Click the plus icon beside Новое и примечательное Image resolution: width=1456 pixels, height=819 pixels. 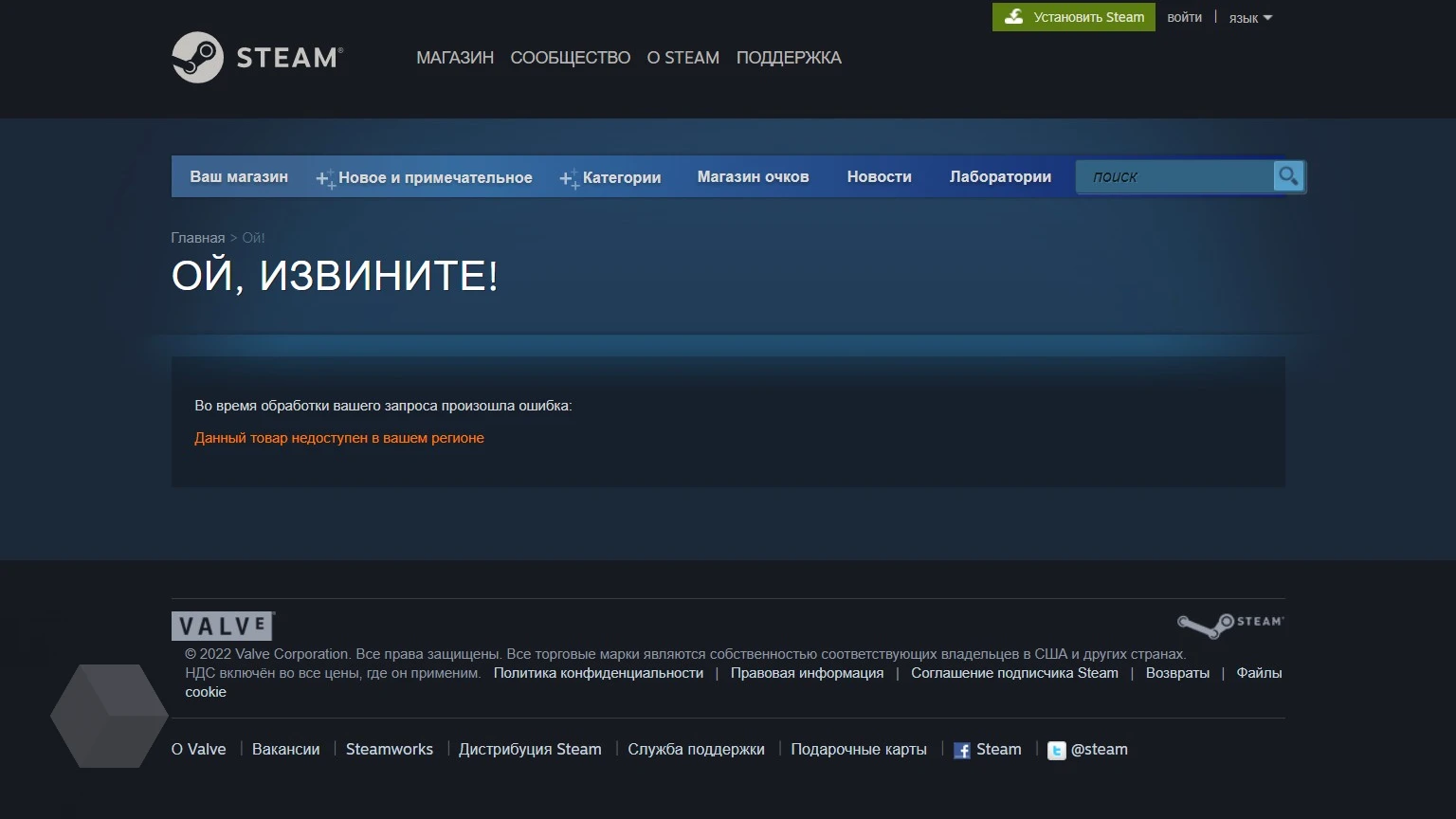click(325, 178)
